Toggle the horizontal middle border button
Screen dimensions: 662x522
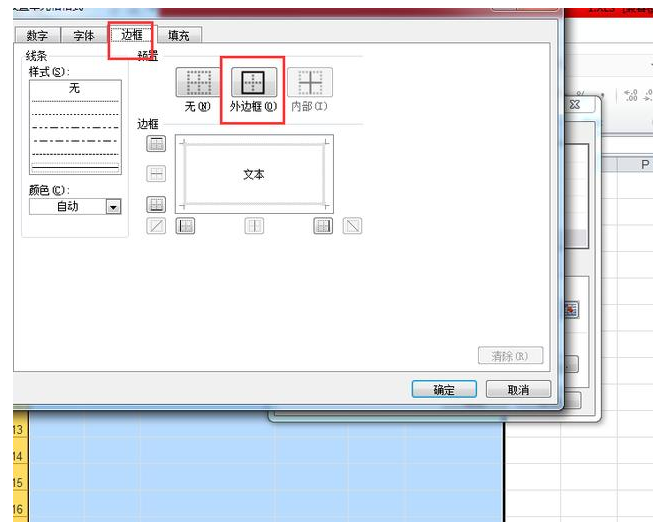click(156, 174)
